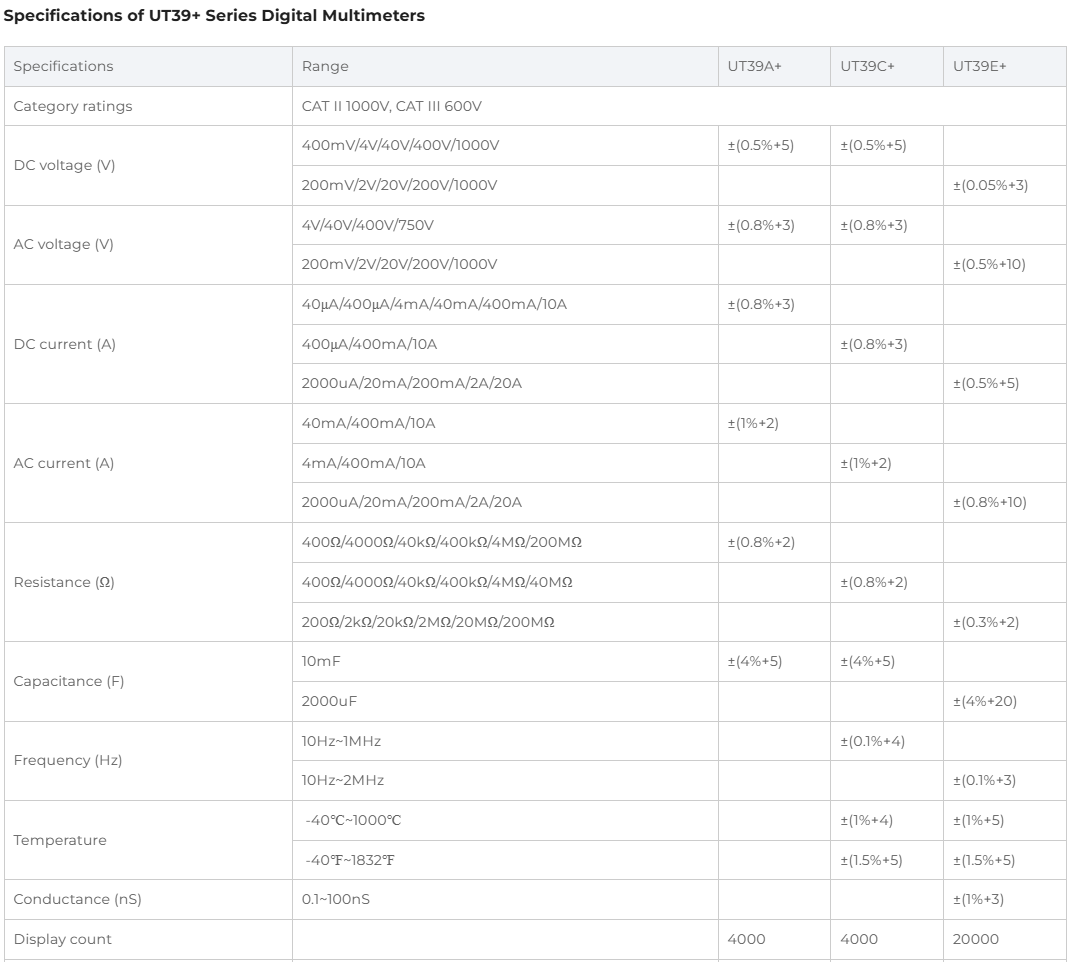Click the '±(4%+20)' accuracy value
This screenshot has width=1070, height=962.
[985, 701]
